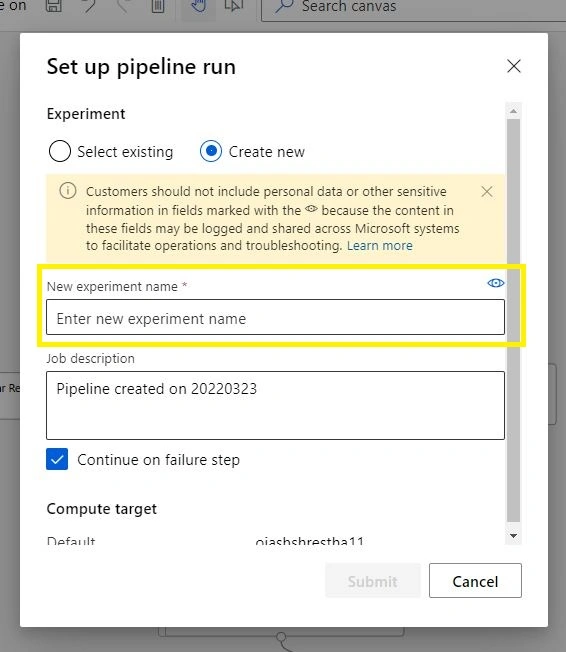Open the Learn more link
The width and height of the screenshot is (566, 652).
(x=380, y=246)
